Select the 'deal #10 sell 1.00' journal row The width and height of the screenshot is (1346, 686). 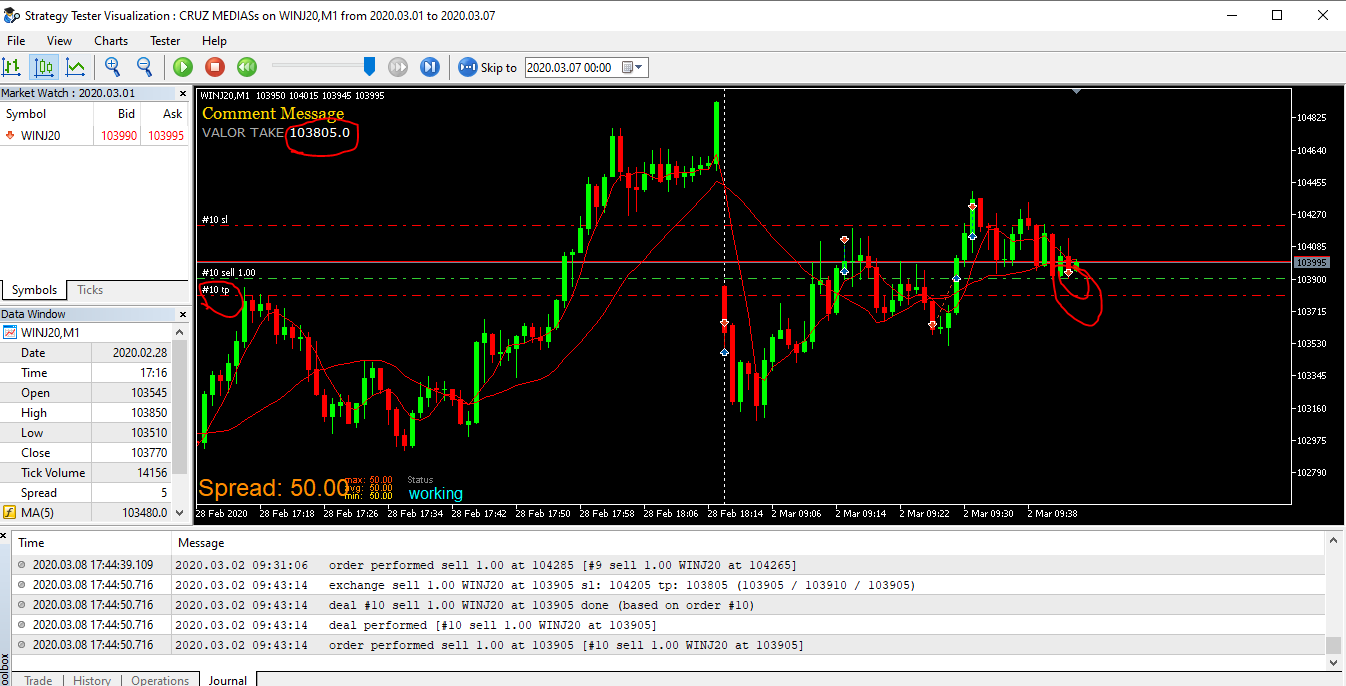pos(670,605)
